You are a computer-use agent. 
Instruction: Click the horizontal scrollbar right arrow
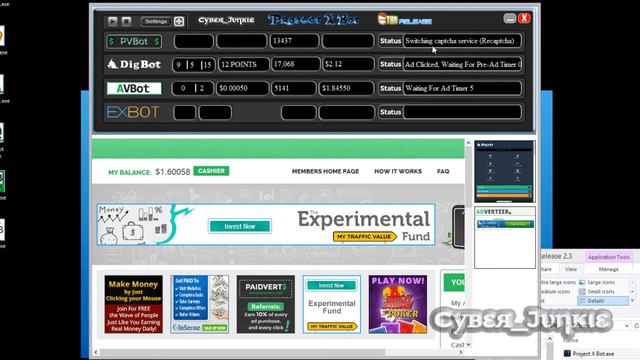click(461, 352)
